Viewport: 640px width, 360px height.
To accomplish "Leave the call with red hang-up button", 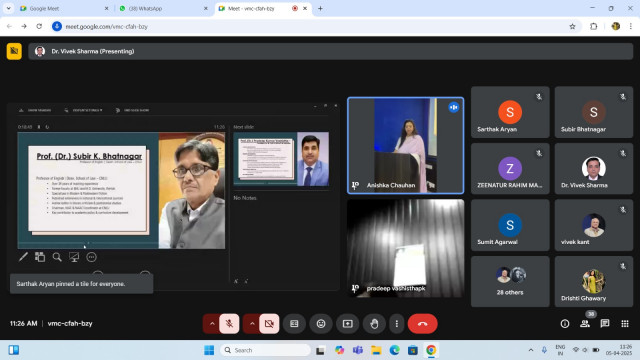I will click(x=422, y=324).
